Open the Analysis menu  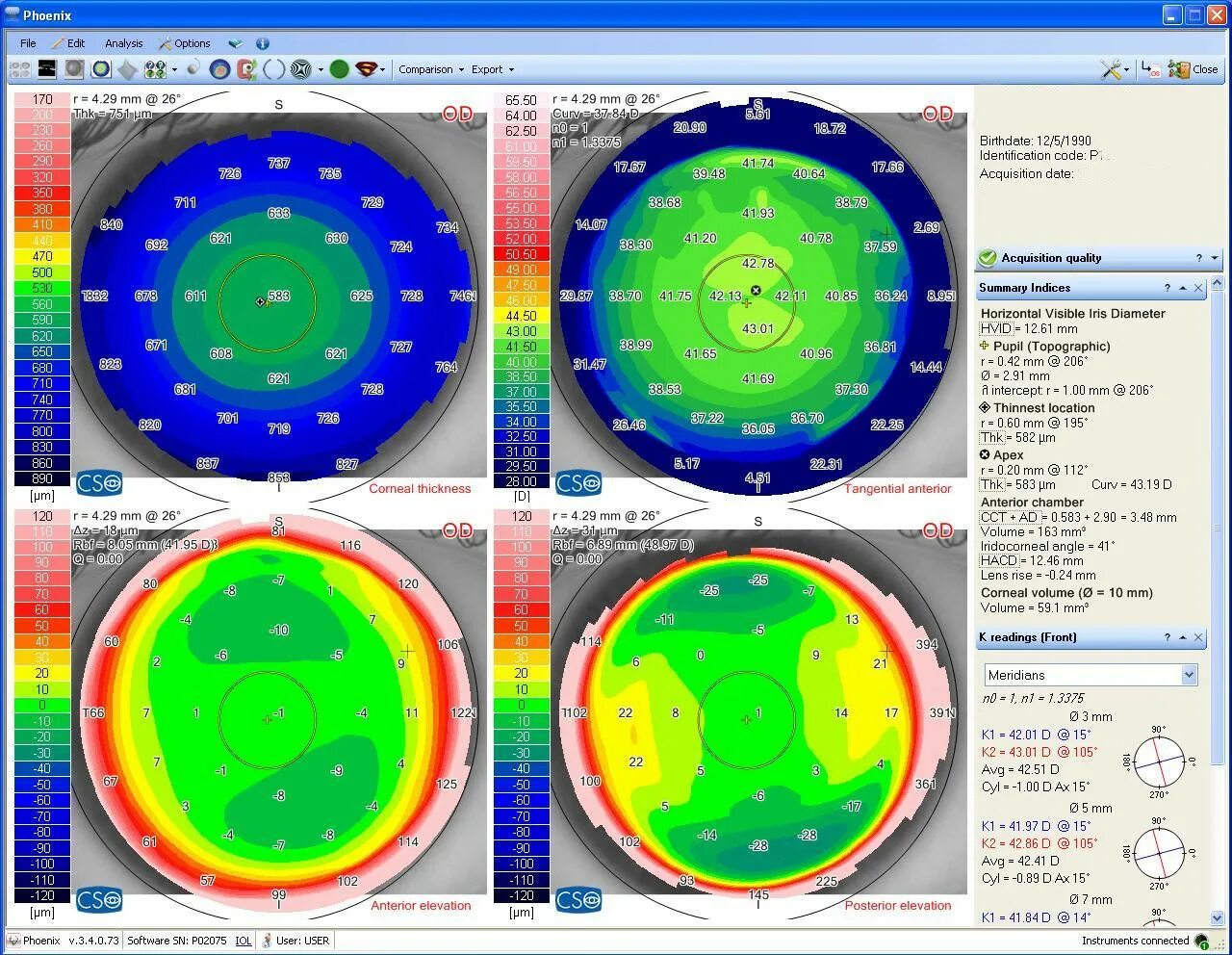[123, 43]
